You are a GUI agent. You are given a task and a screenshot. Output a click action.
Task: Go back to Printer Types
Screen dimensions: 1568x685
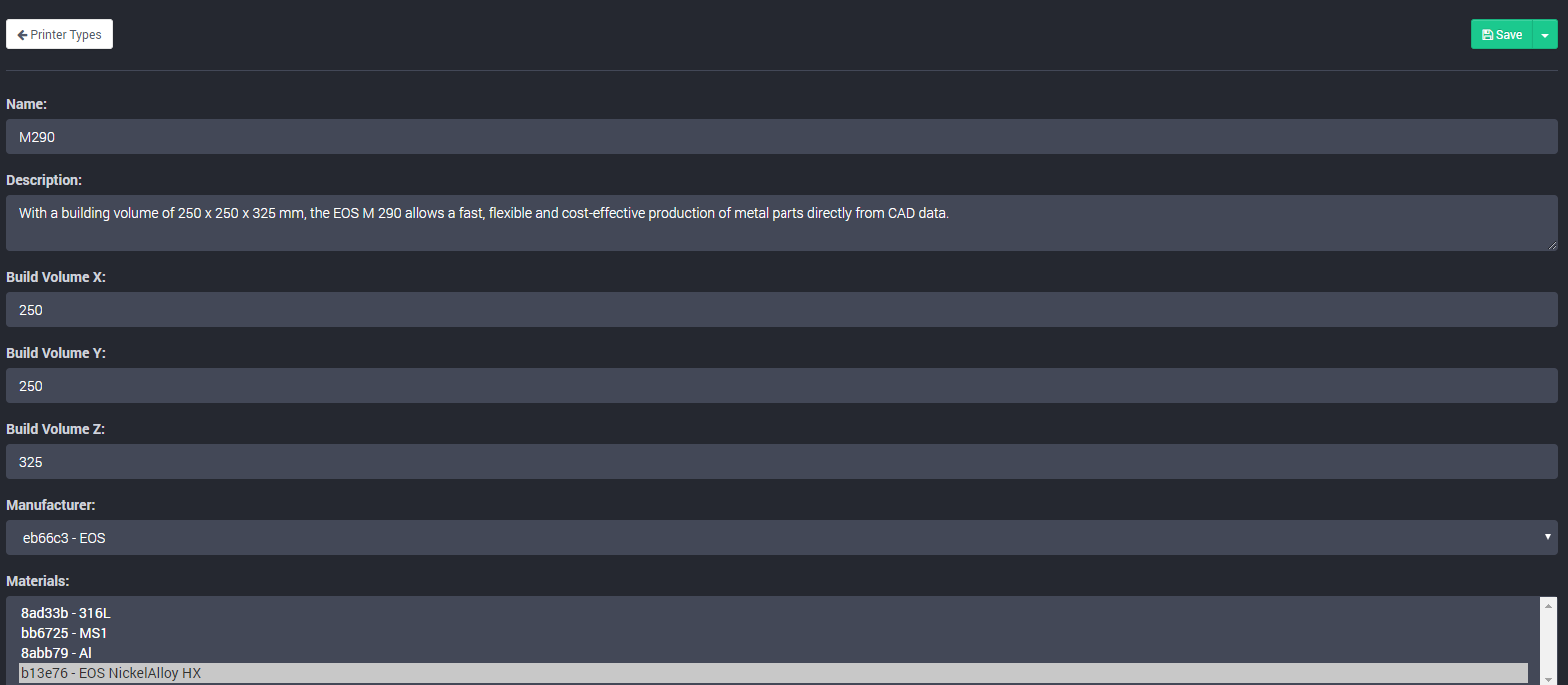(x=59, y=34)
